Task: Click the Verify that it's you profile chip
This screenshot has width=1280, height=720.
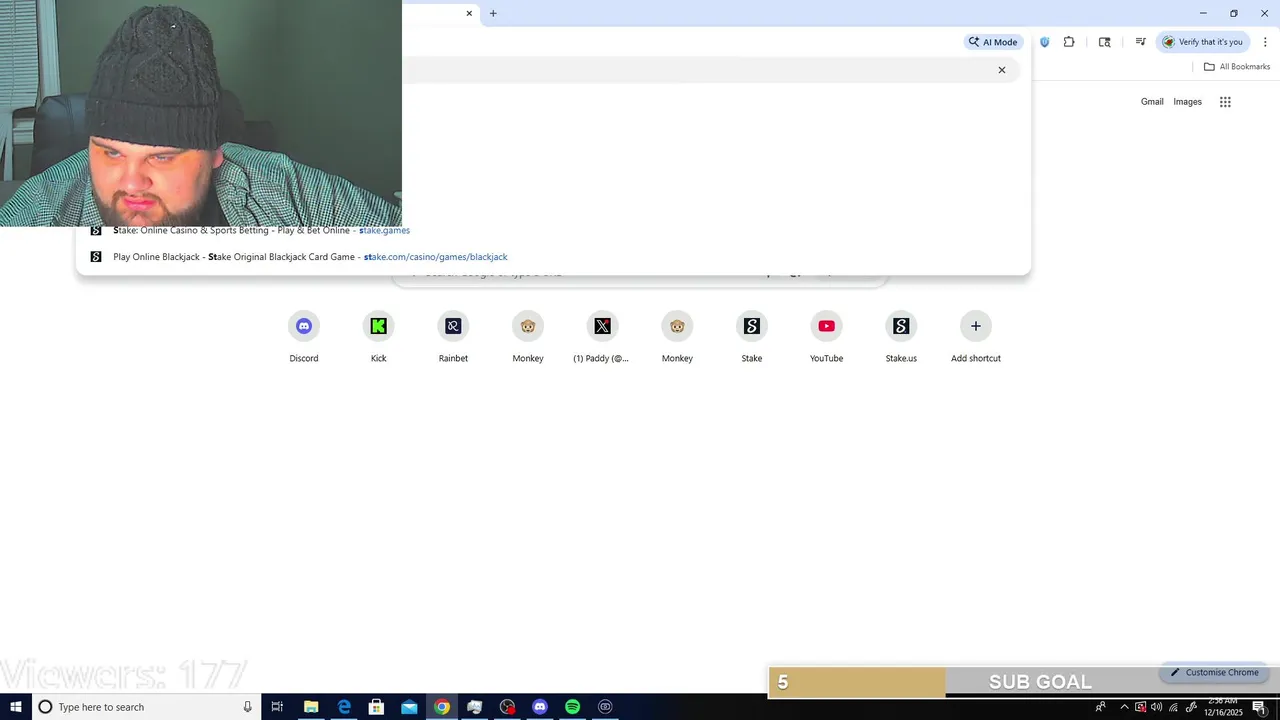Action: (x=1203, y=42)
